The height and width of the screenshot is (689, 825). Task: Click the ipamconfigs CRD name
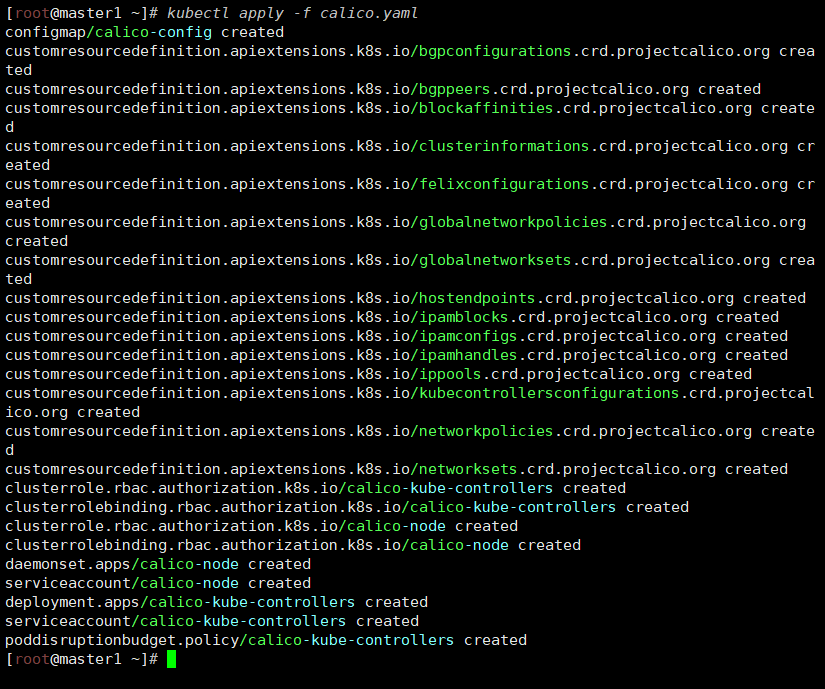pos(468,336)
